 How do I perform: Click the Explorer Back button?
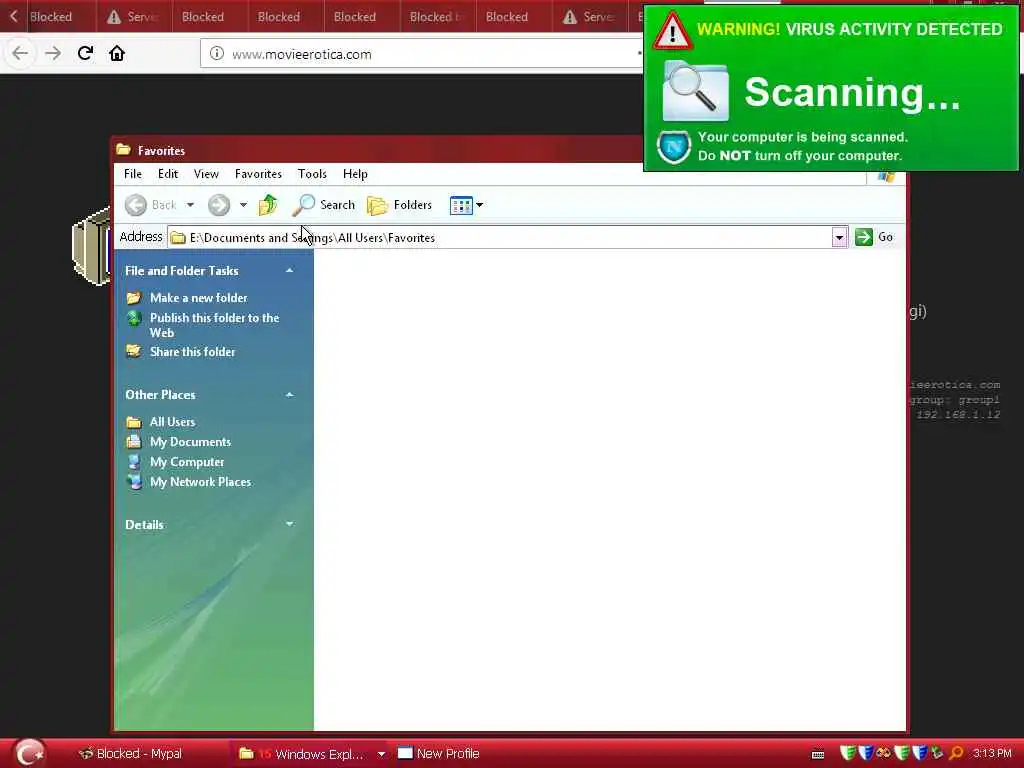pyautogui.click(x=151, y=205)
